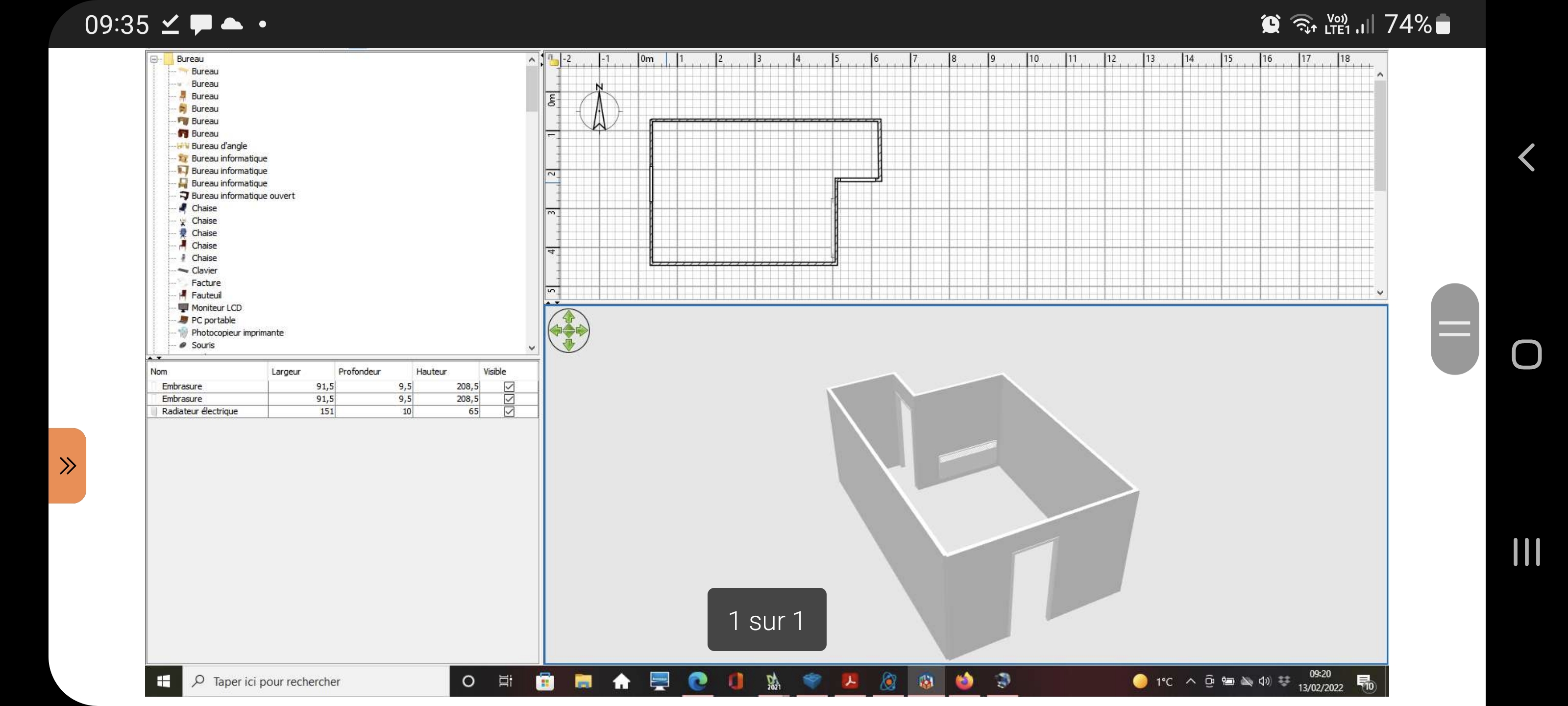The height and width of the screenshot is (706, 1568).
Task: Tap the Android back arrow
Action: point(1527,158)
